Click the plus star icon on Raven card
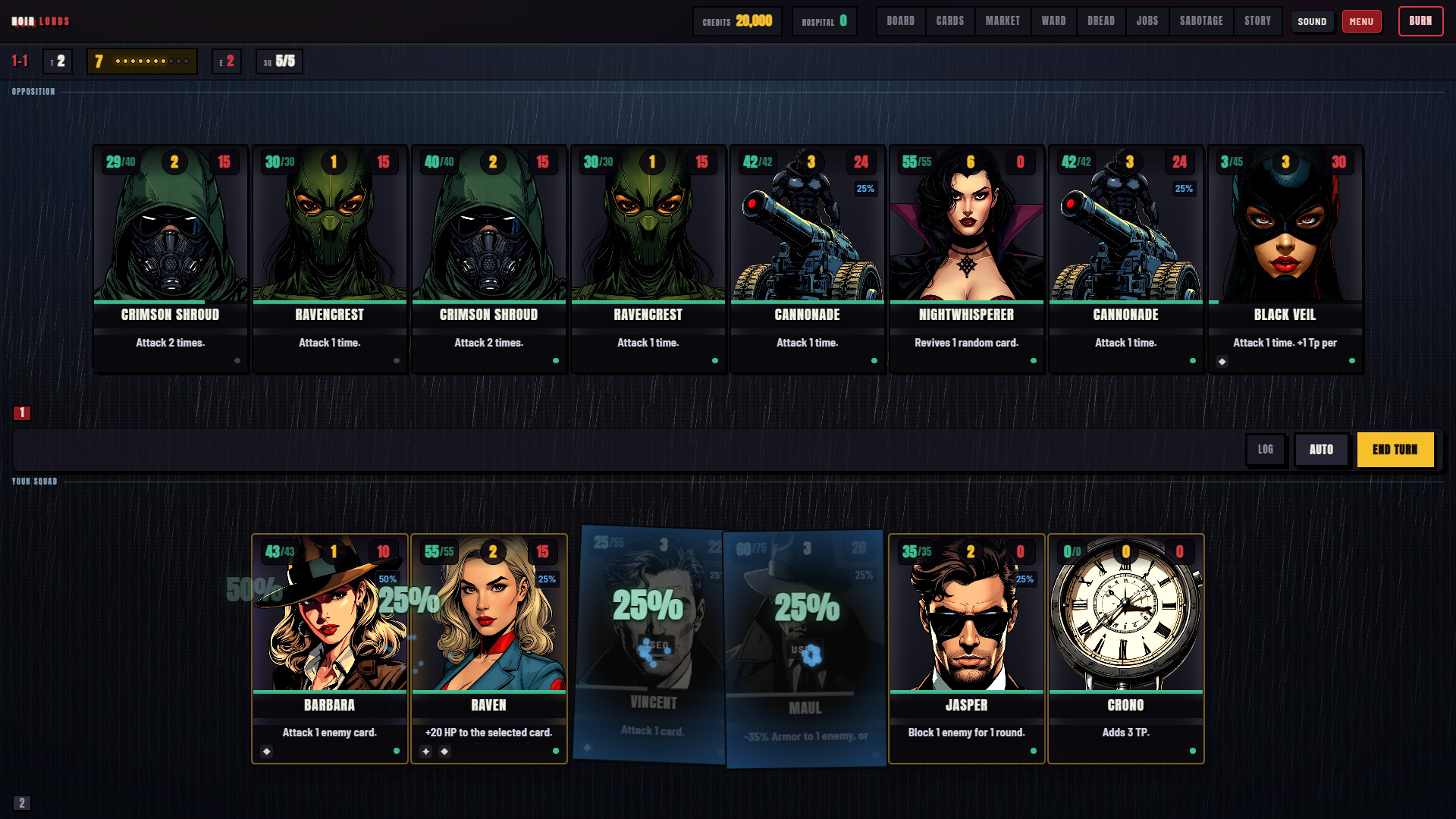Viewport: 1456px width, 819px height. tap(425, 752)
